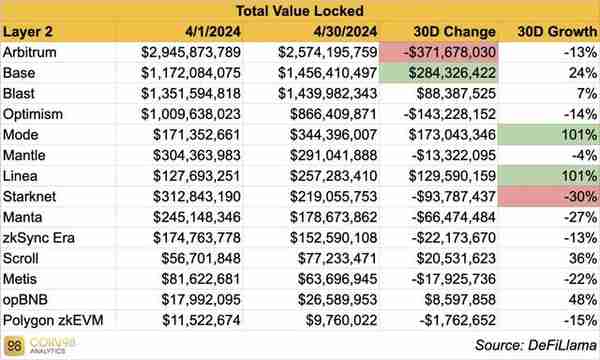
Task: Click the green Linea 101% growth cell
Action: click(x=549, y=176)
